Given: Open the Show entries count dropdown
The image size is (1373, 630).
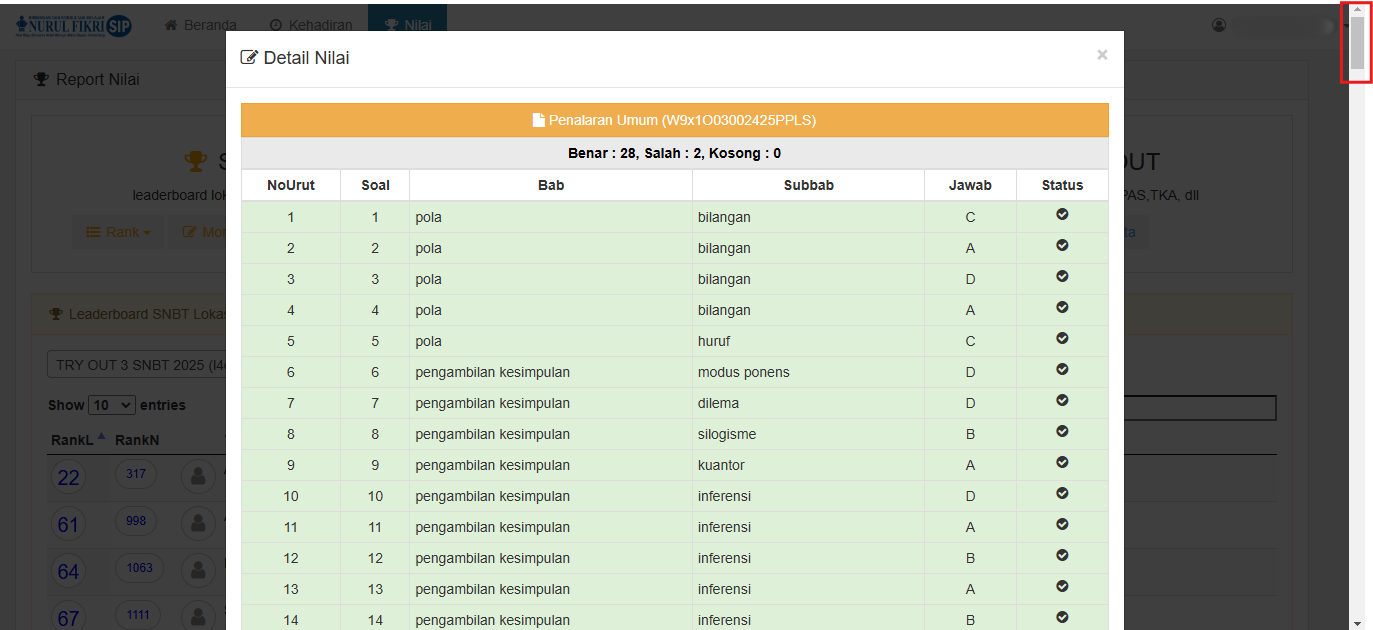Looking at the screenshot, I should (112, 405).
